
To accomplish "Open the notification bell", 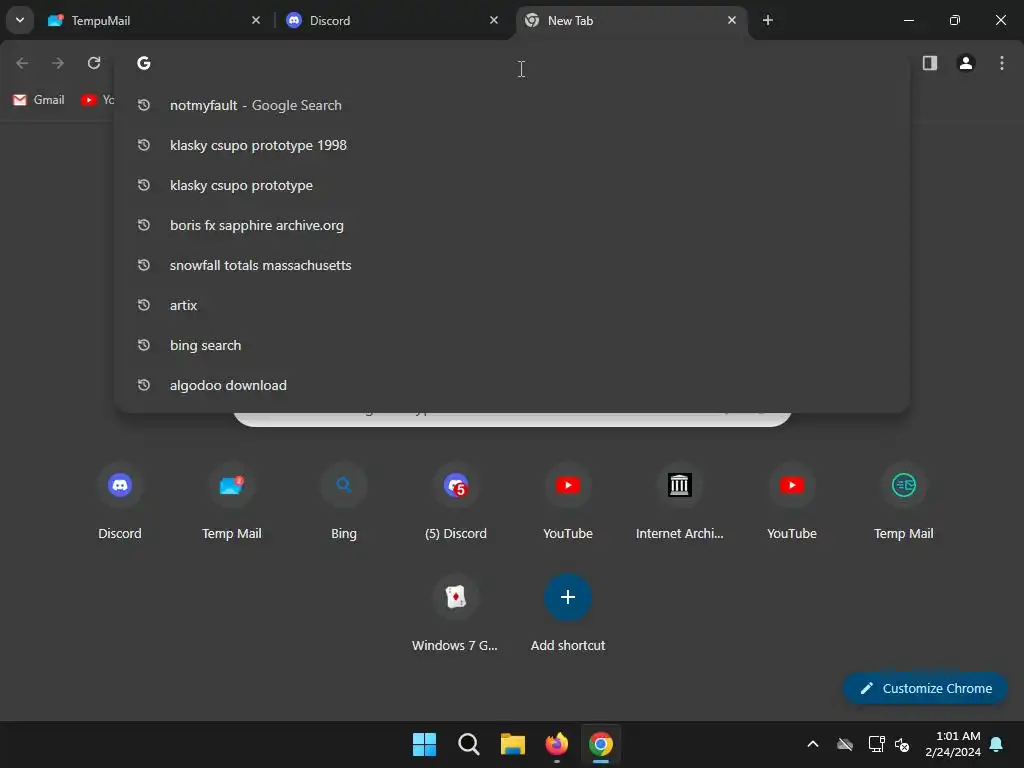I will (x=997, y=744).
